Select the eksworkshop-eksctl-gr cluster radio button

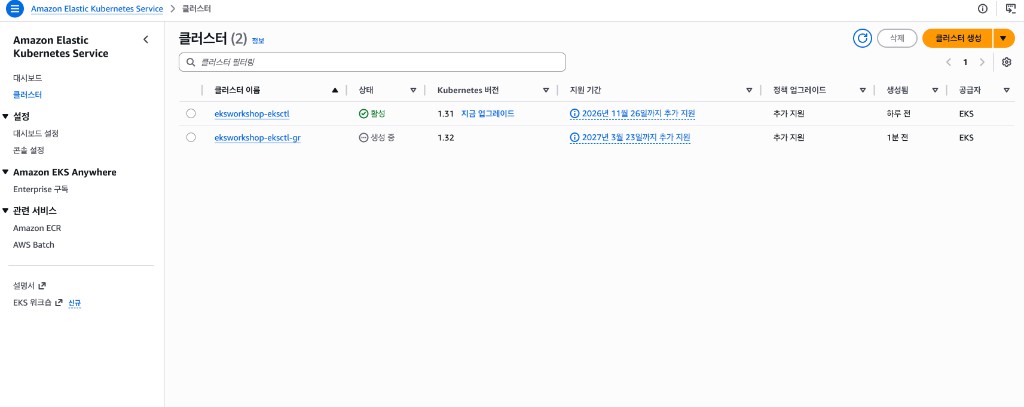point(191,137)
